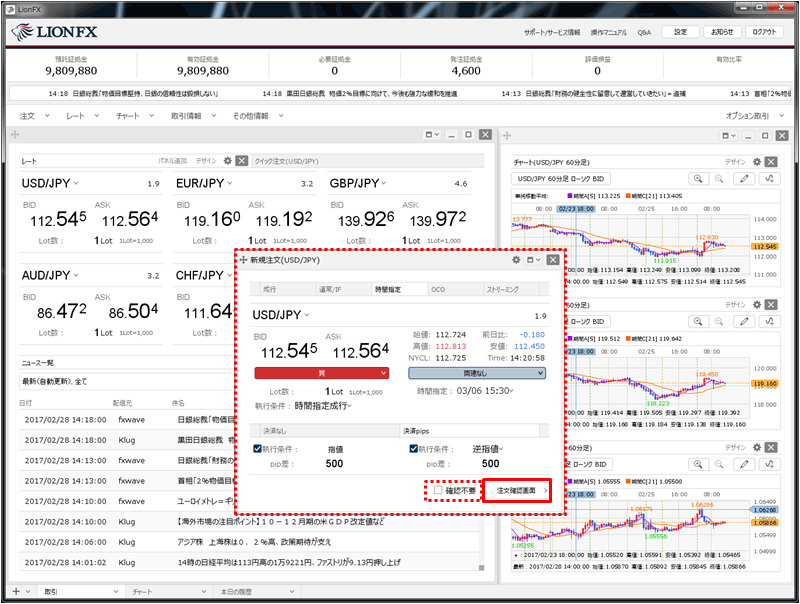This screenshot has height=604, width=800.
Task: Add indicator on the 119.160 chart
Action: [769, 321]
